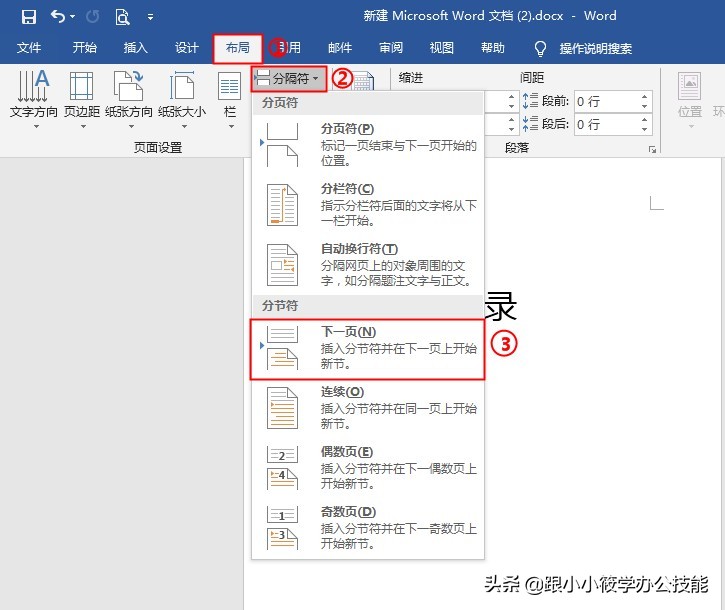Choose 下一页(N) section break

tap(368, 349)
